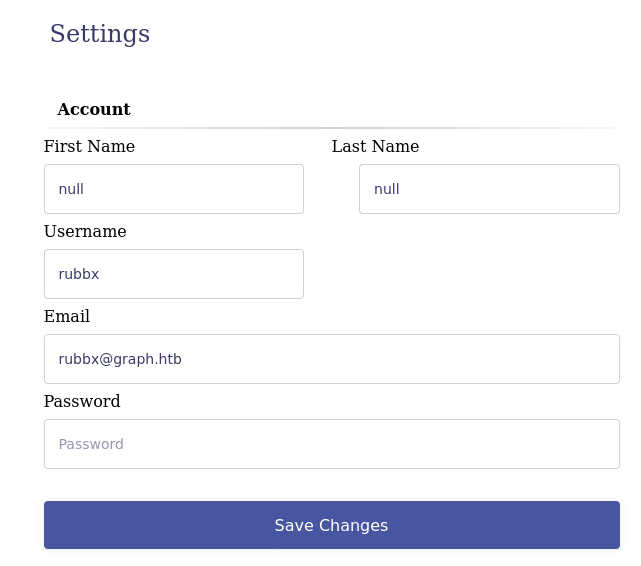Viewport: 641px width, 566px height.
Task: Click the Username label text
Action: pos(85,232)
